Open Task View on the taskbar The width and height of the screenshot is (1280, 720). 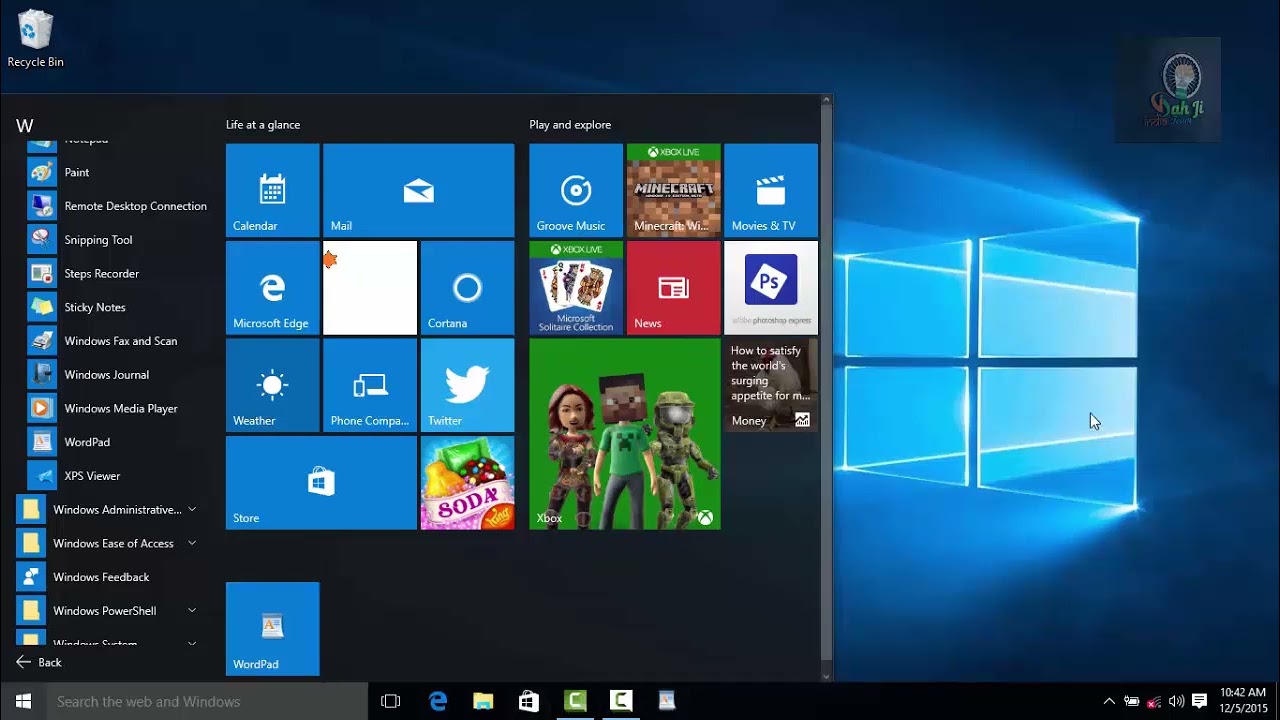coord(391,701)
